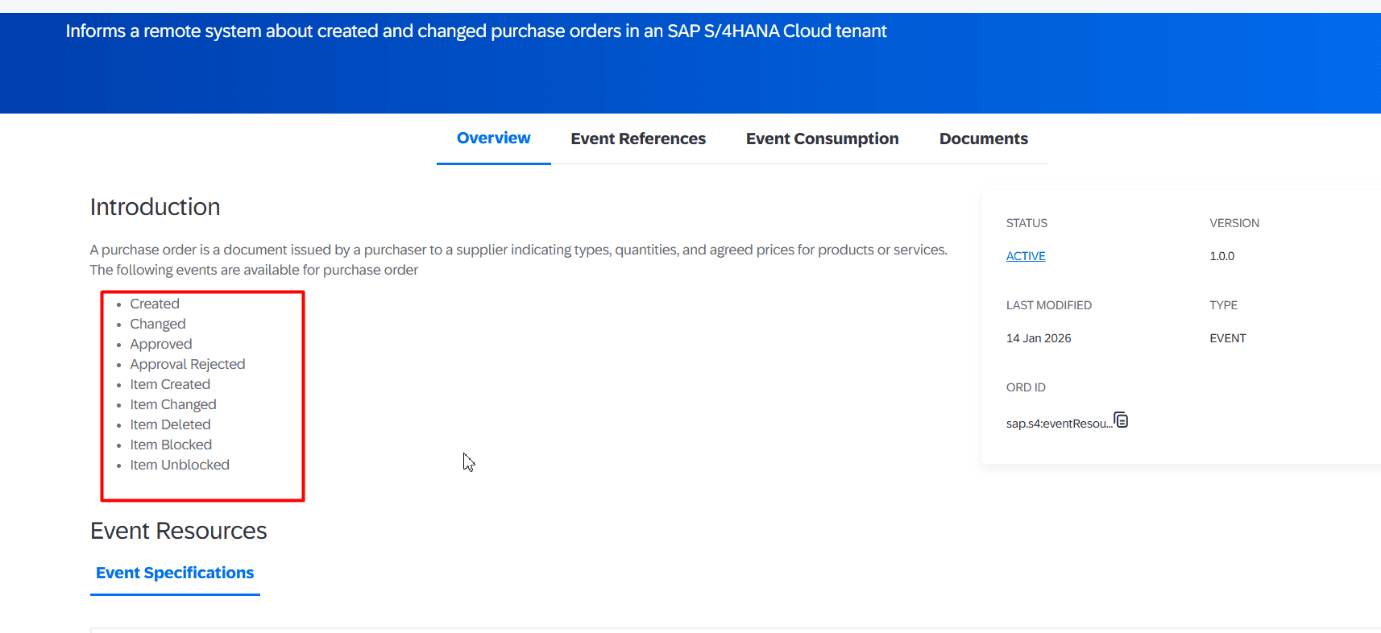Open the ACTIVE status link

pos(1025,256)
